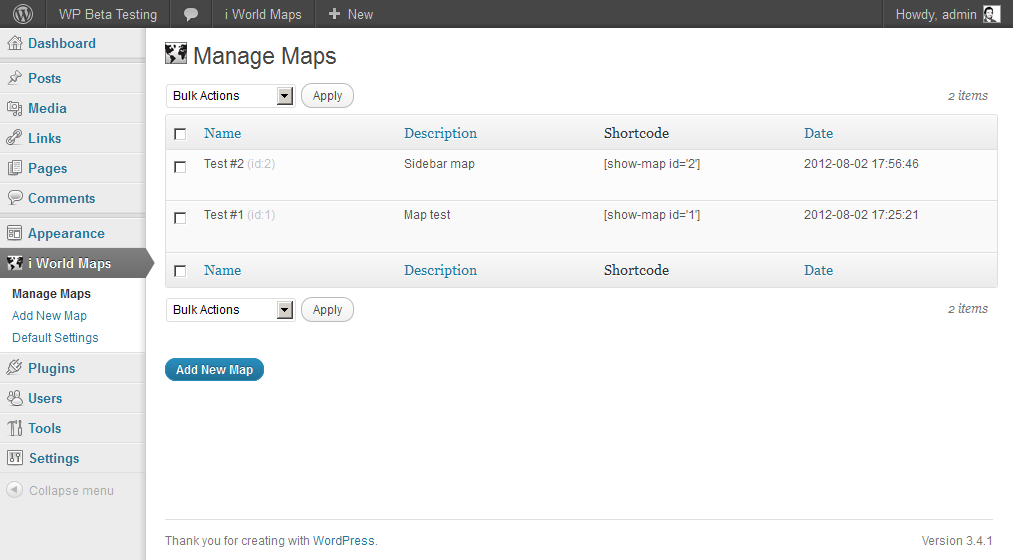Toggle the select-all checkbox in table header
Image resolution: width=1013 pixels, height=560 pixels.
[180, 134]
